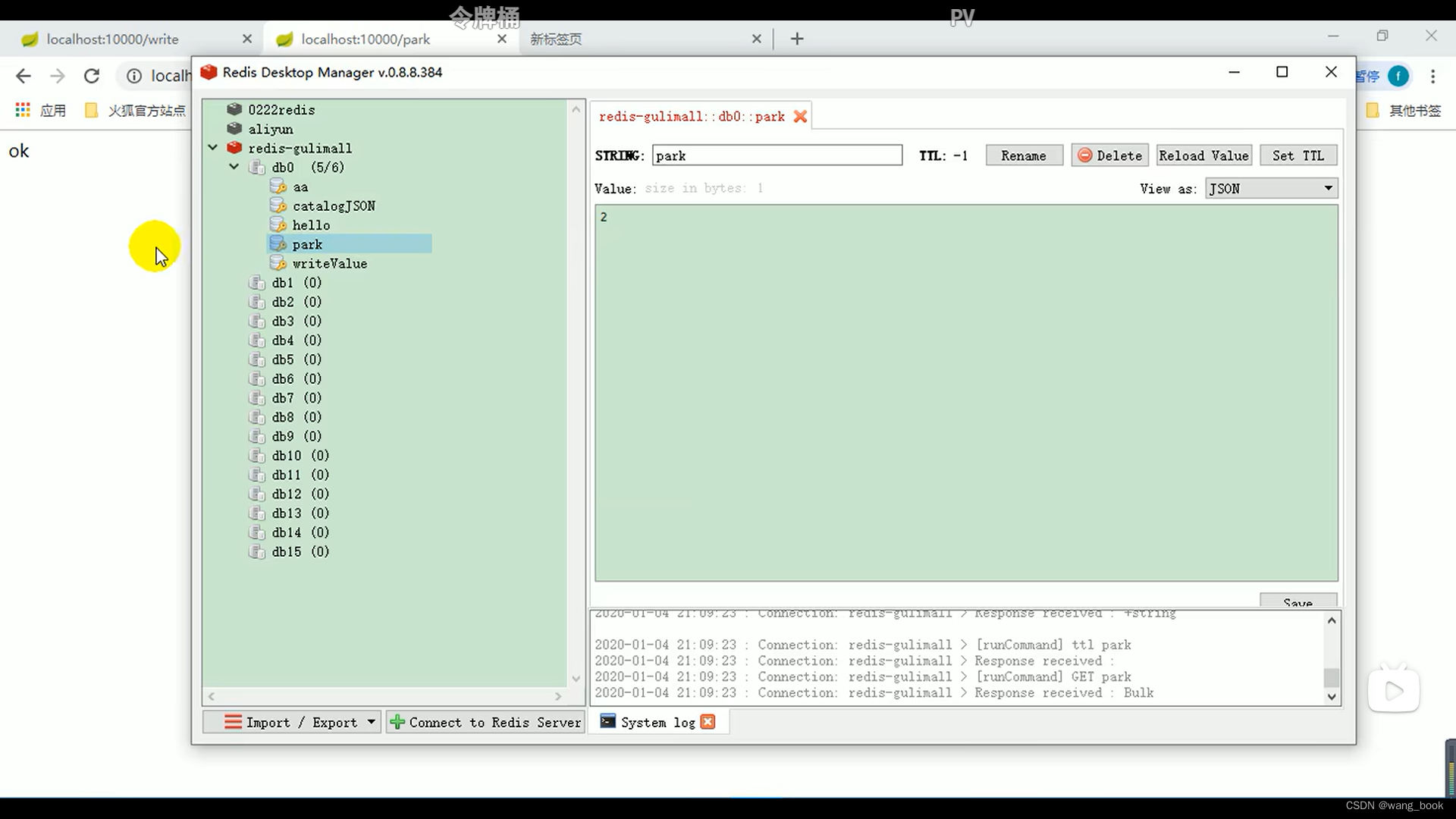1456x819 pixels.
Task: Reload the browser page
Action: click(x=92, y=76)
